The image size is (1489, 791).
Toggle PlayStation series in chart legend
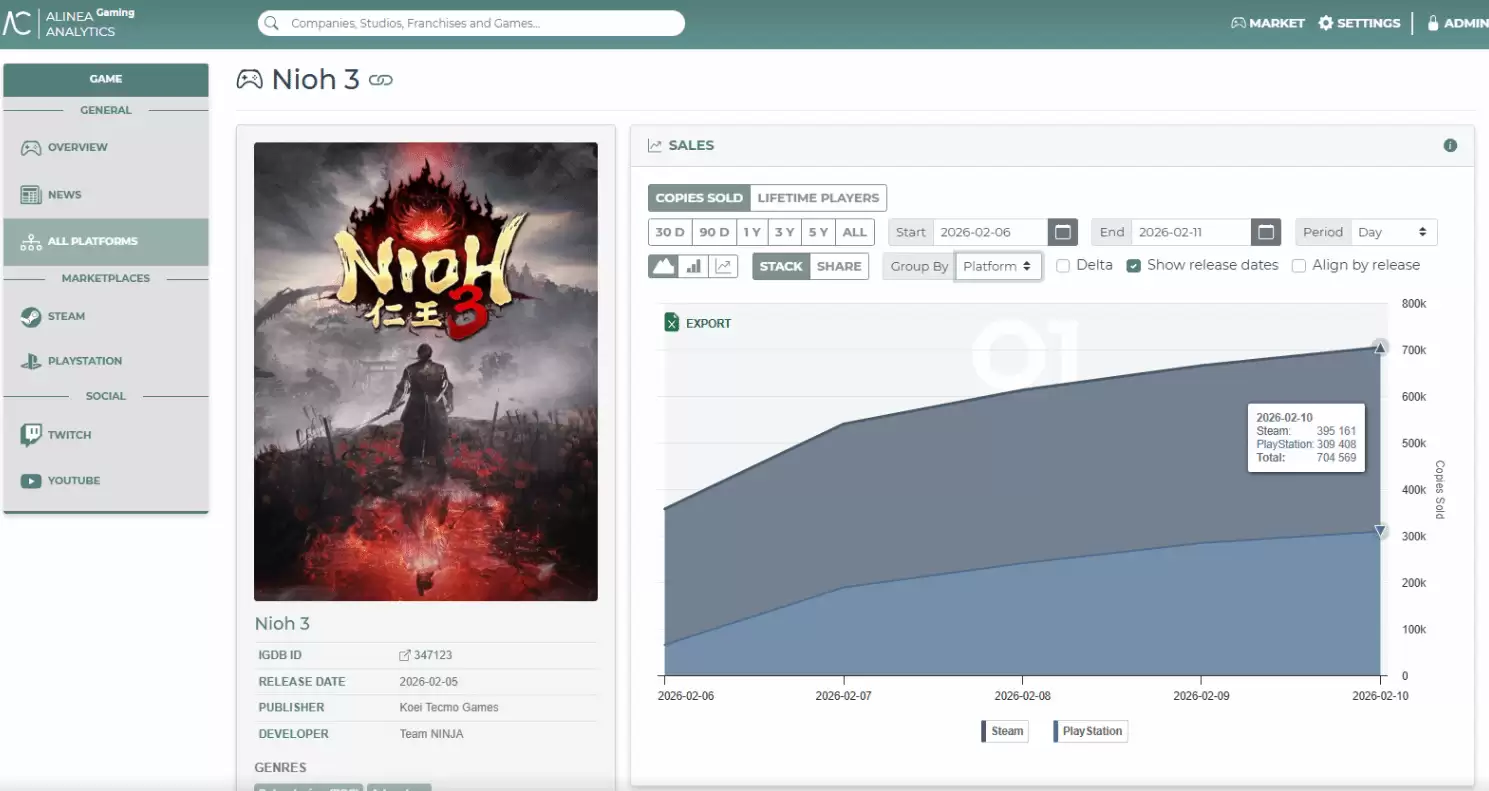[x=1090, y=731]
